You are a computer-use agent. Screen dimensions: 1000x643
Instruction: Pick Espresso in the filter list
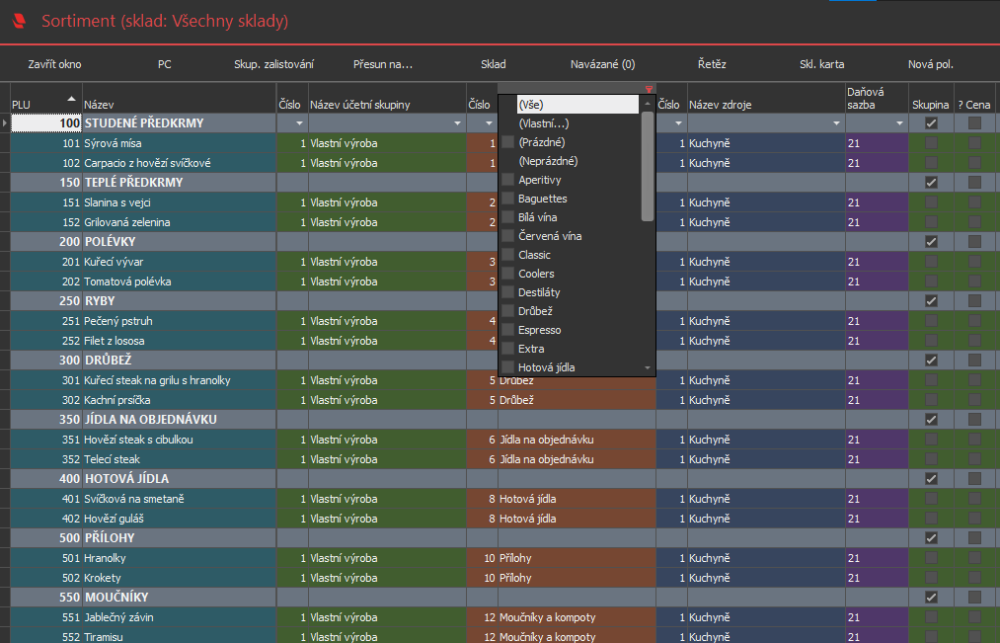[x=540, y=330]
